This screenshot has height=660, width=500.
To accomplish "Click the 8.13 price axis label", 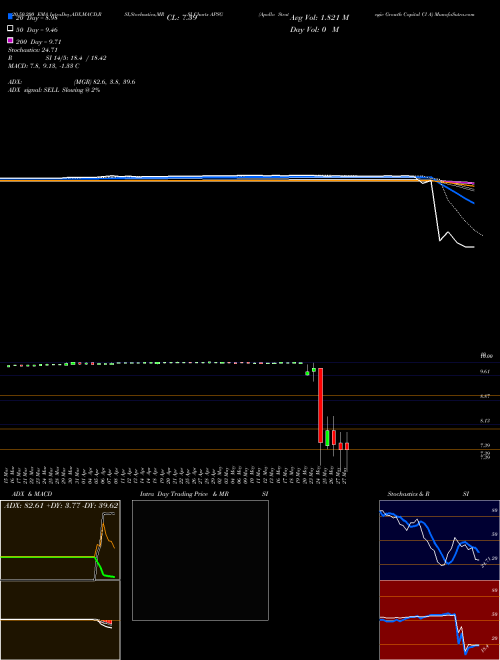I will pyautogui.click(x=484, y=420).
